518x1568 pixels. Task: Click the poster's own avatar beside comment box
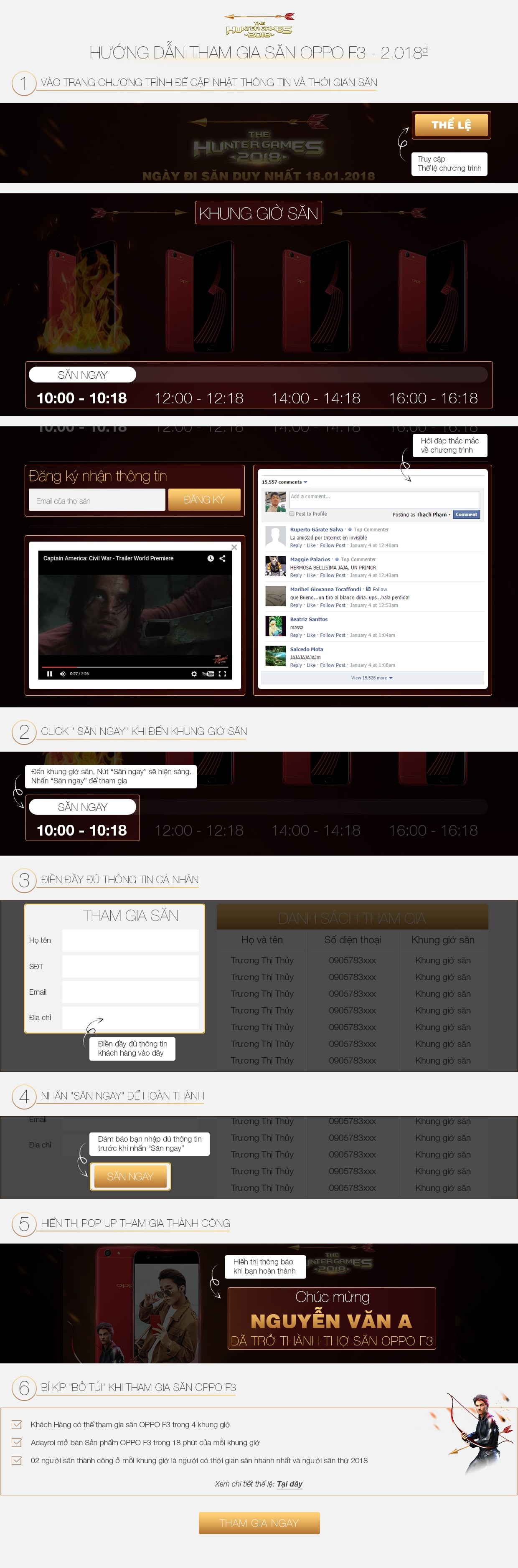[276, 502]
